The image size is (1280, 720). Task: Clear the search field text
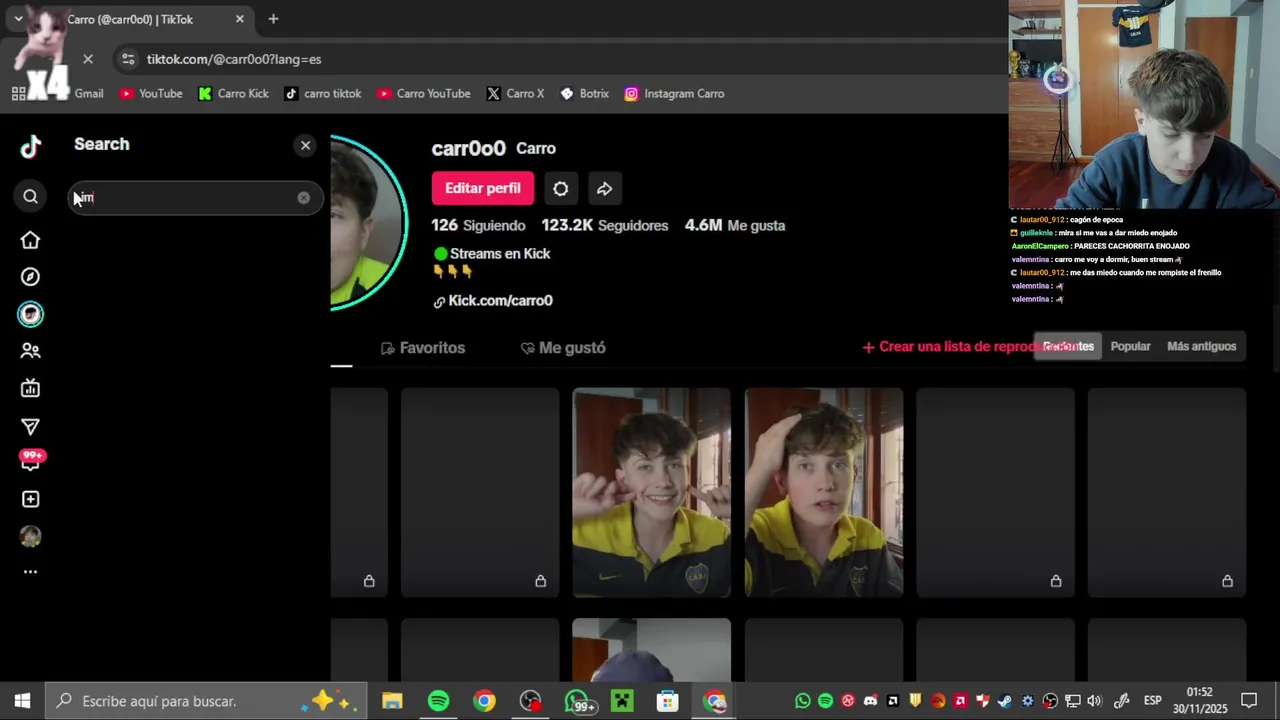[303, 197]
